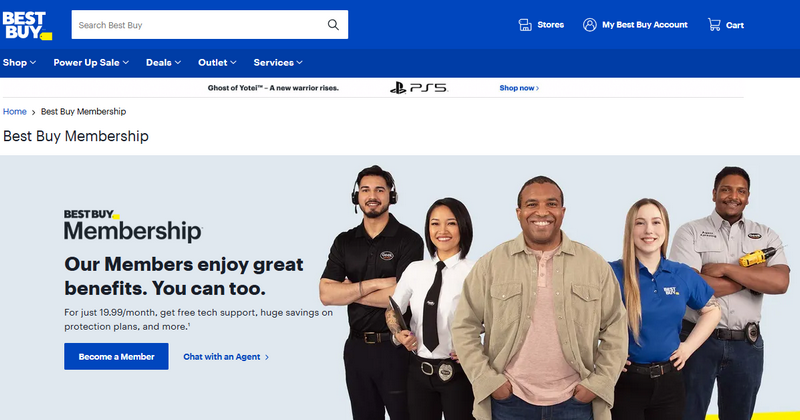Open My Best Buy Account link
Viewport: 800px width, 420px height.
[644, 25]
